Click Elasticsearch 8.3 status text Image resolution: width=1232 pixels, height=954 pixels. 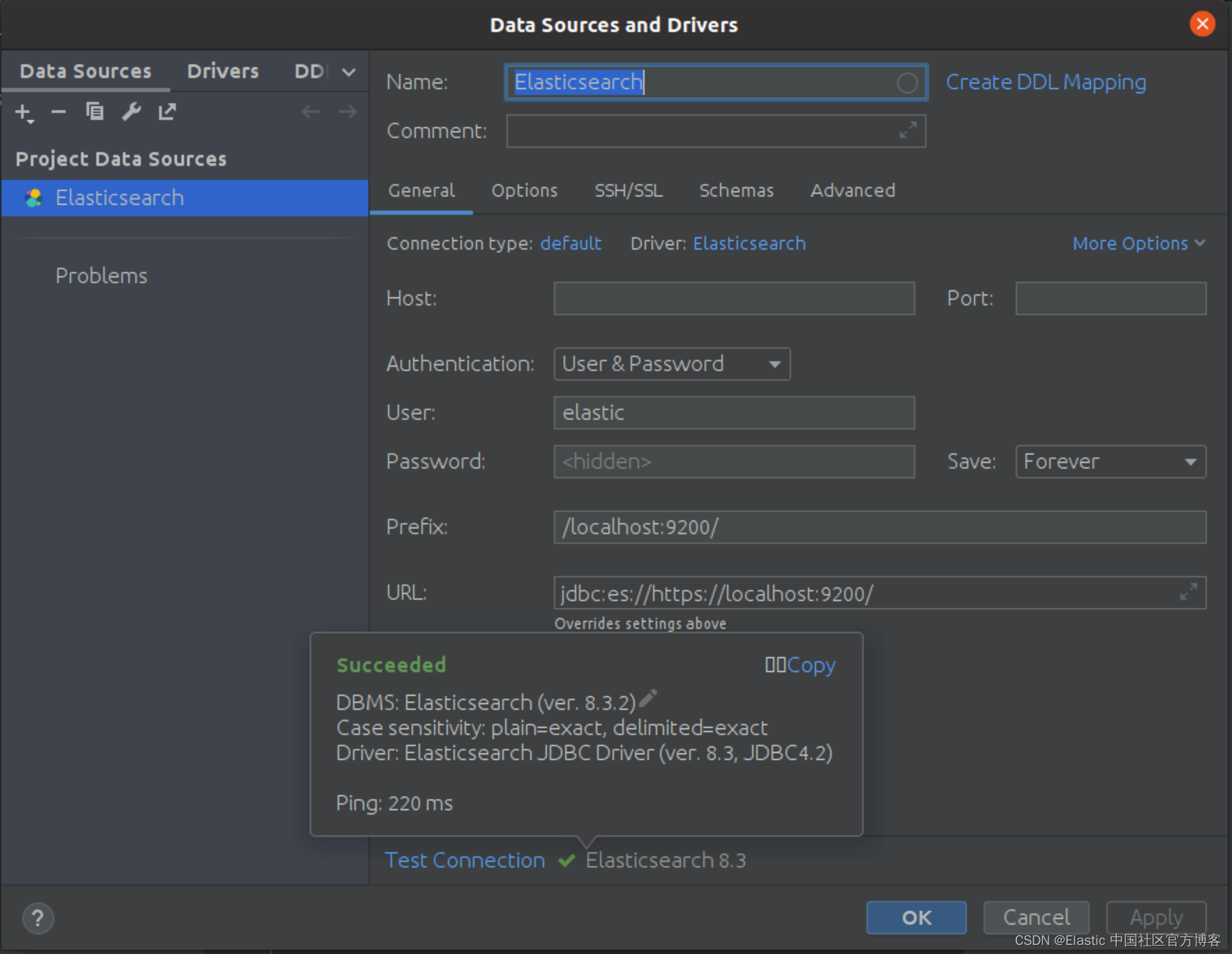pyautogui.click(x=666, y=861)
